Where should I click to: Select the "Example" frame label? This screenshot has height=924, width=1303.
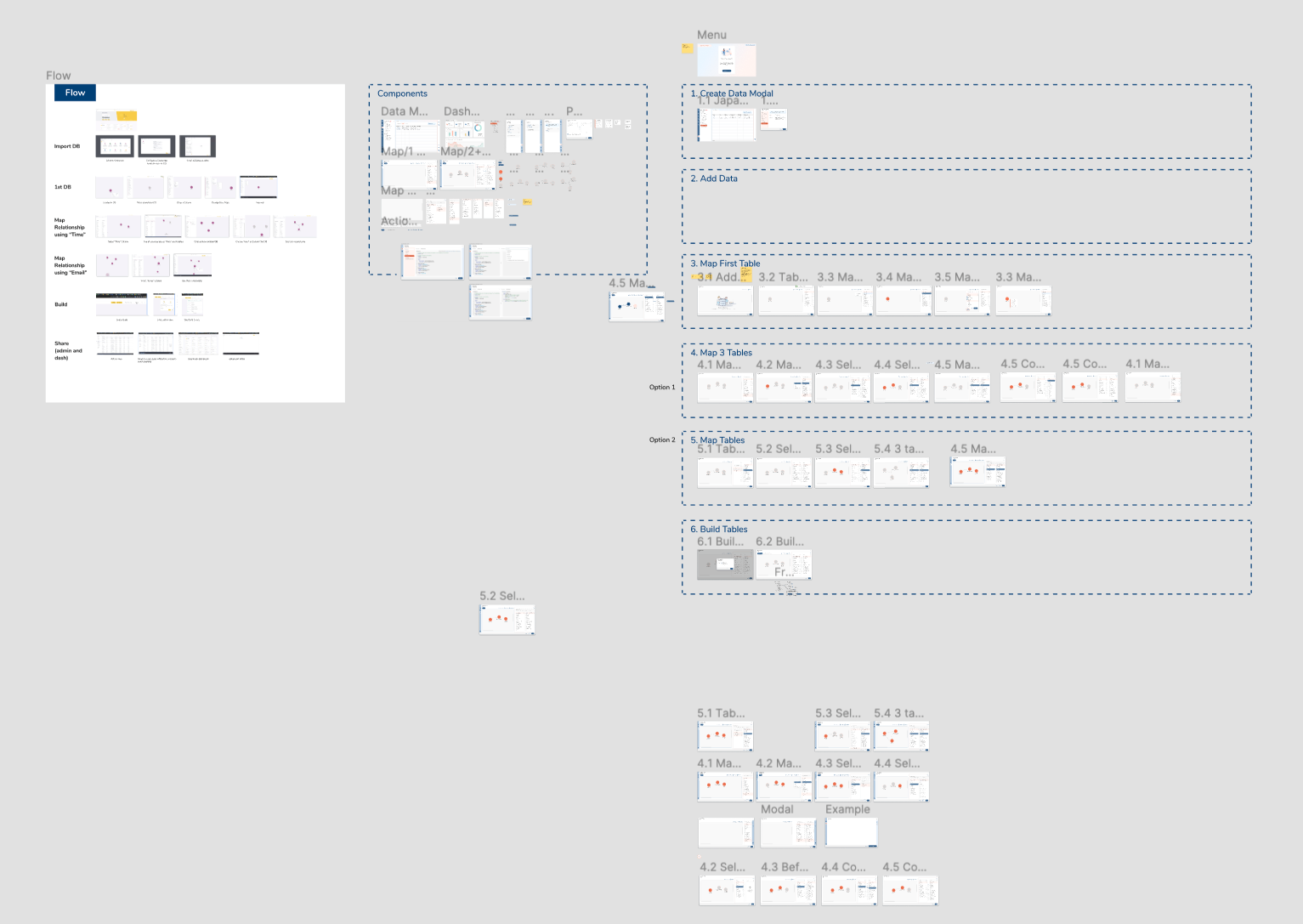847,809
